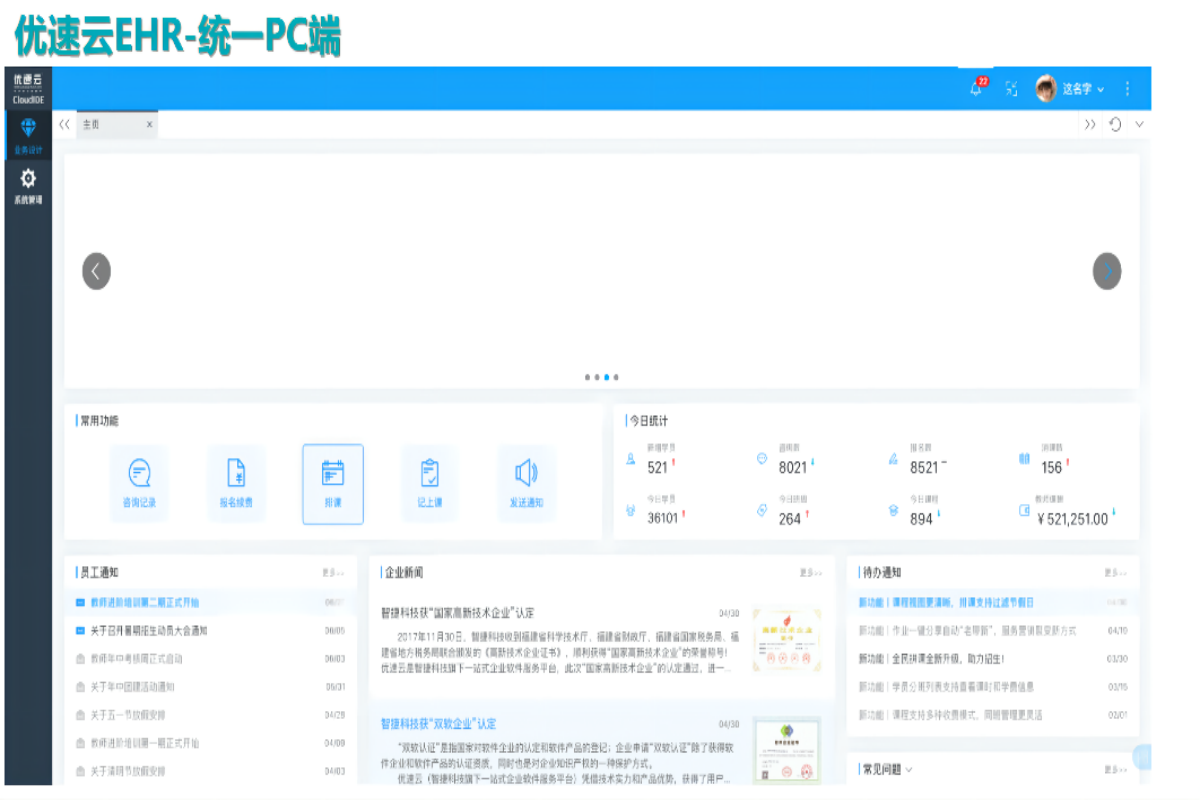Expand the 常见问题 section chevron

[x=909, y=769]
